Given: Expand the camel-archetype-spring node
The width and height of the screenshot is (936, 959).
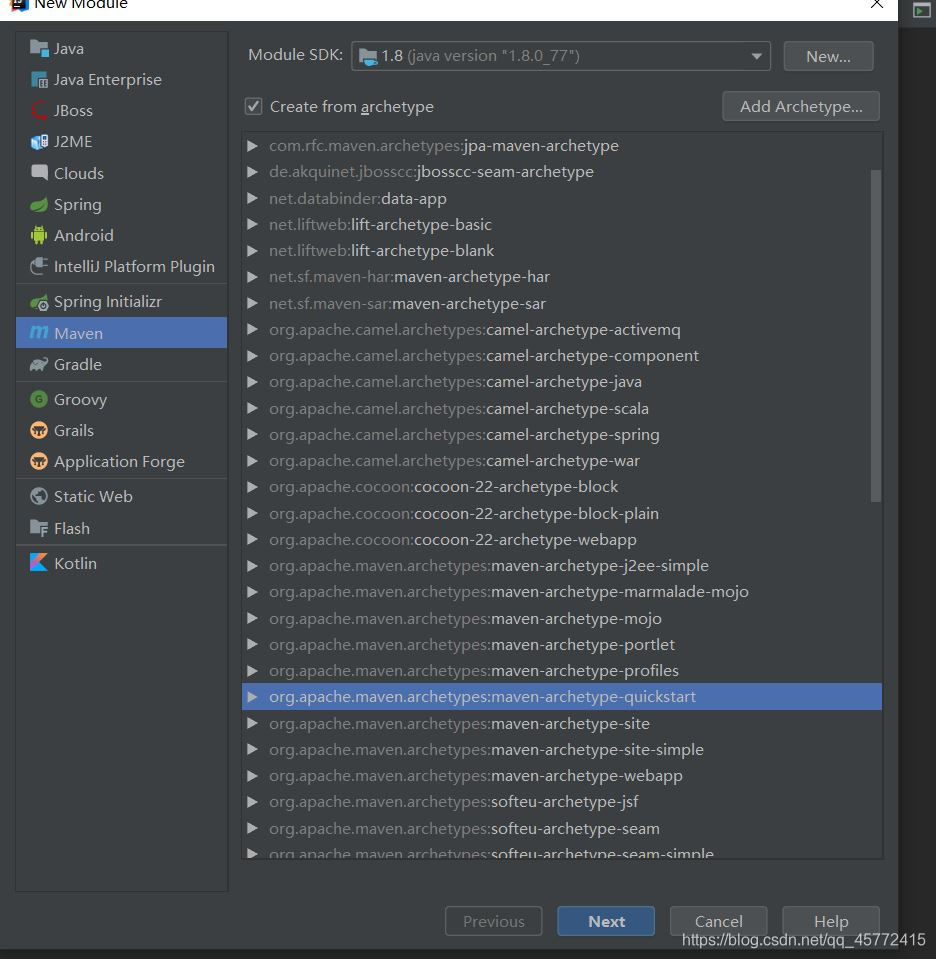Looking at the screenshot, I should coord(252,434).
